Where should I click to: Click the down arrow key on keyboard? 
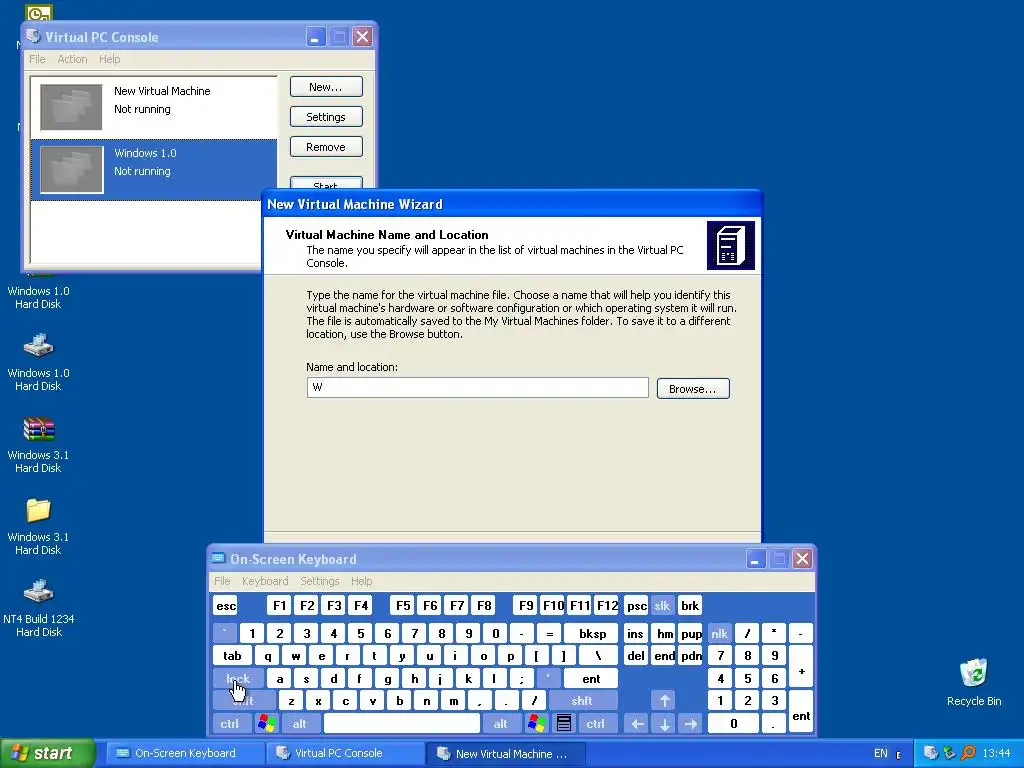pyautogui.click(x=664, y=724)
